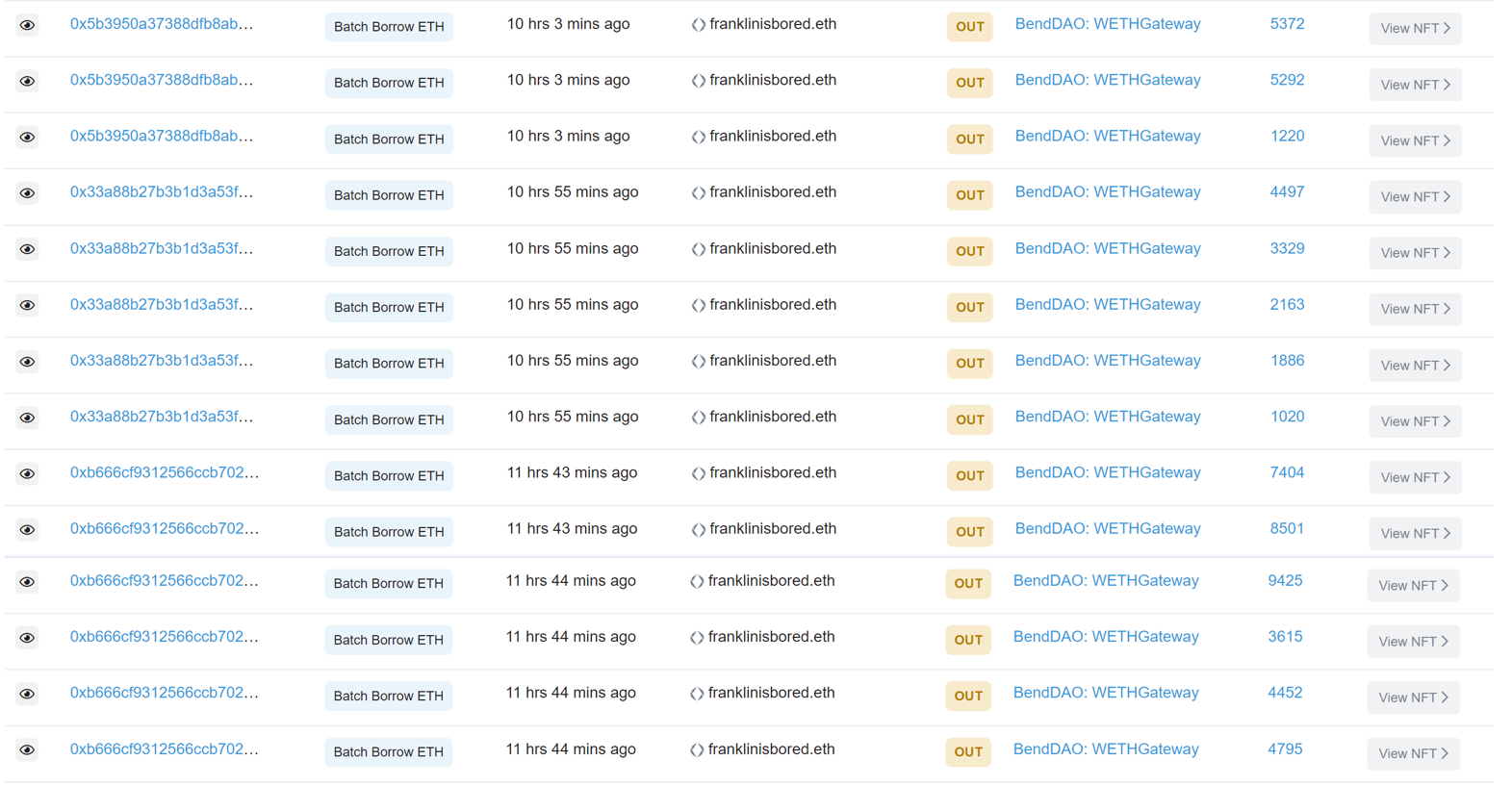Click the eye icon in token 9425 row

[27, 582]
